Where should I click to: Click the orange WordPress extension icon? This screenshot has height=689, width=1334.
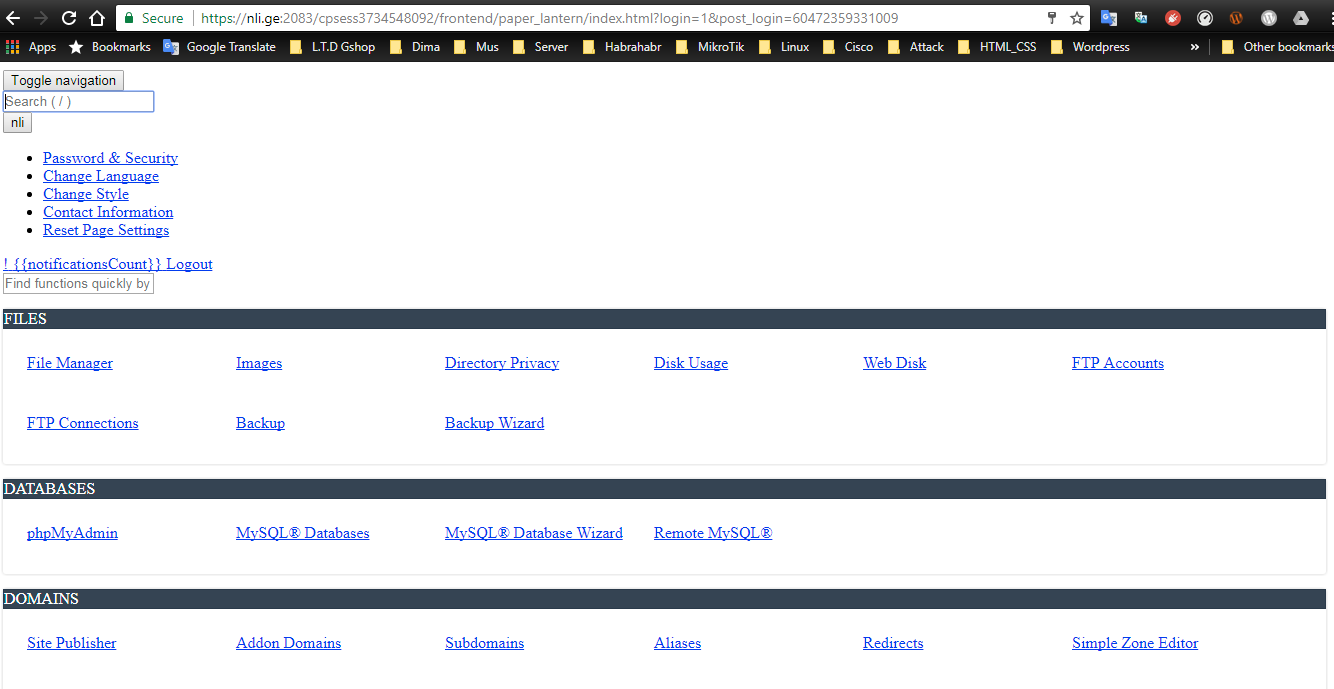tap(1236, 18)
